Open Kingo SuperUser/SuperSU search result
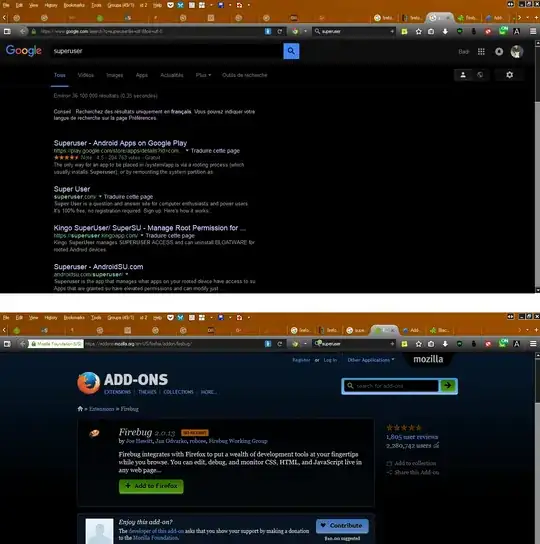540x544 pixels. 150,228
